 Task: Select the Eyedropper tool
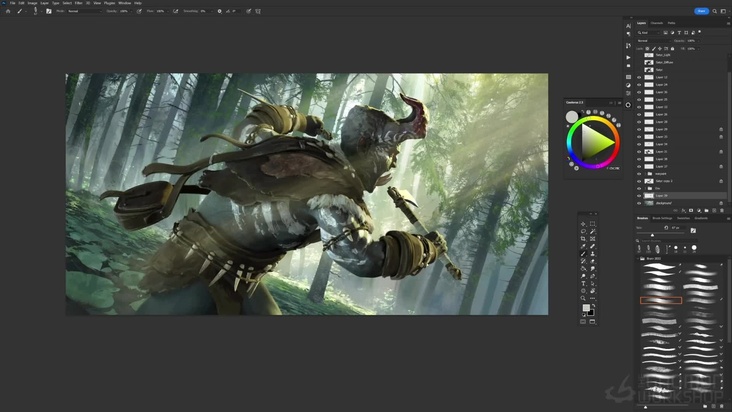[x=583, y=246]
